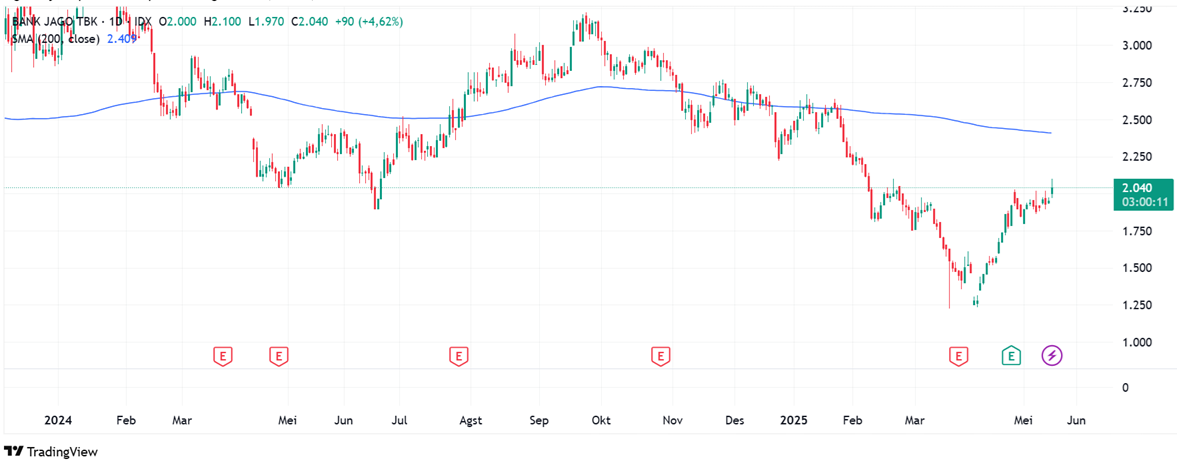Image resolution: width=1177 pixels, height=469 pixels.
Task: Click the last red earnings marker in 2025
Action: 958,356
